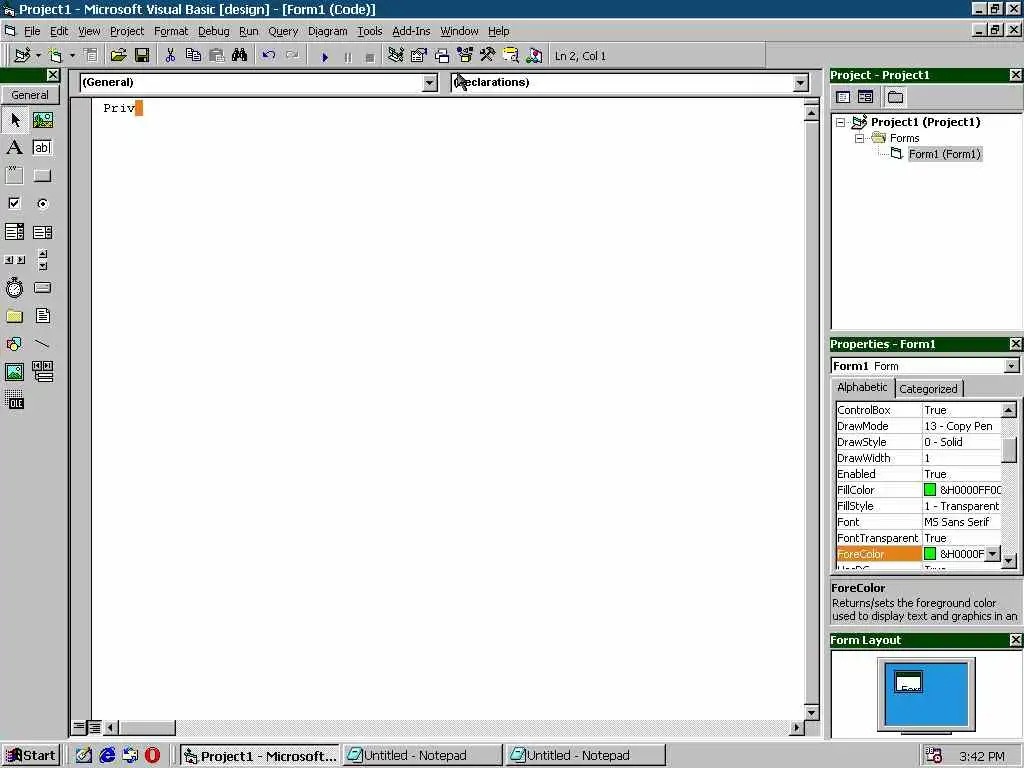Click the FillColor green color swatch
The image size is (1024, 768).
tap(930, 490)
